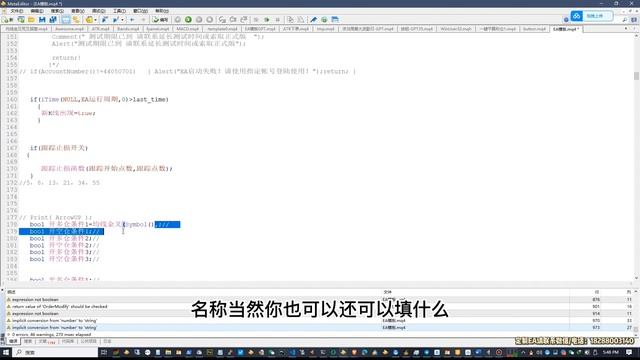
Task: Toggle the Navigator panel icon
Action: [66, 20]
